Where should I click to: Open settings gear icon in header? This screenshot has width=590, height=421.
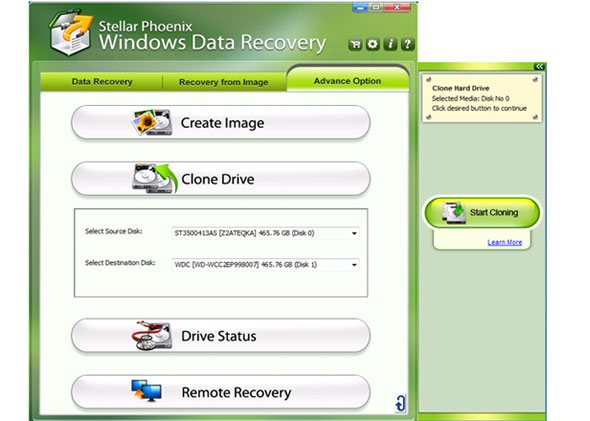373,44
